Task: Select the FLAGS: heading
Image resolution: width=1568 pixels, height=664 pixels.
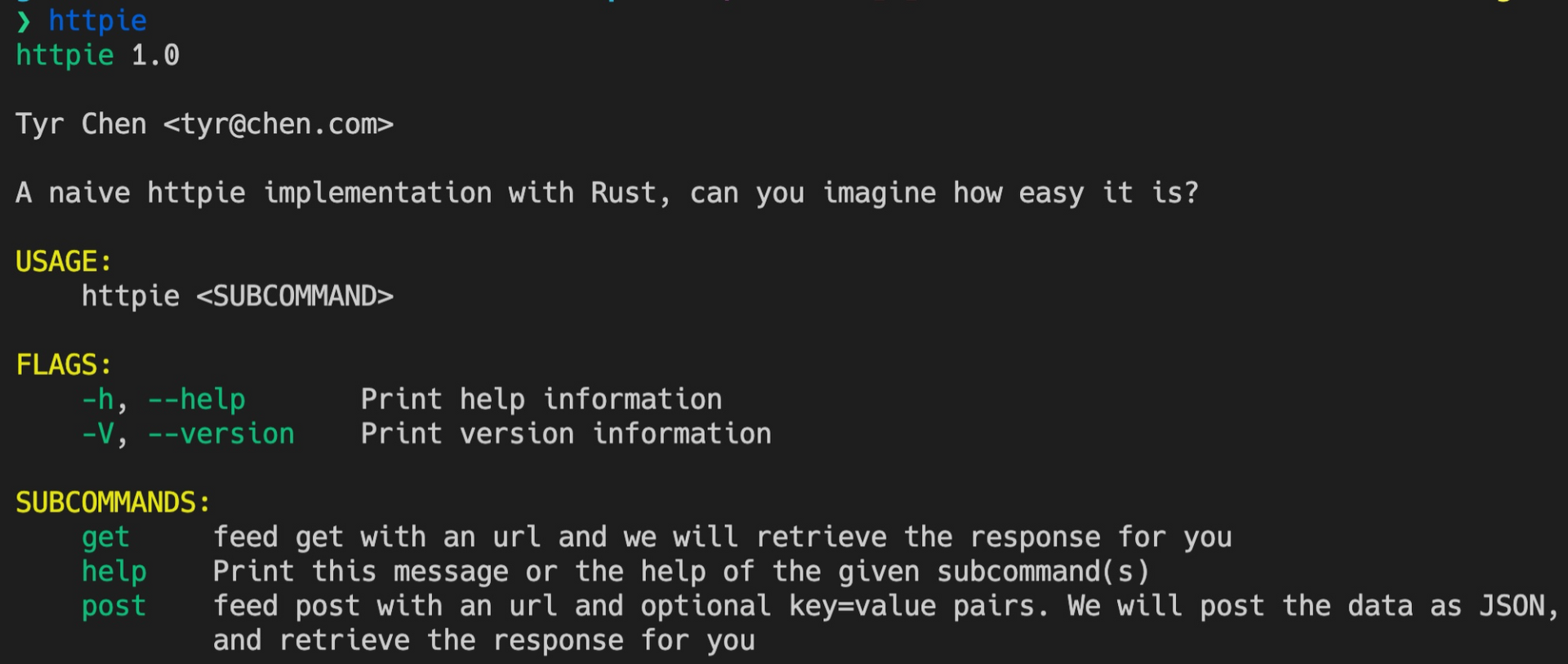Action: tap(64, 364)
